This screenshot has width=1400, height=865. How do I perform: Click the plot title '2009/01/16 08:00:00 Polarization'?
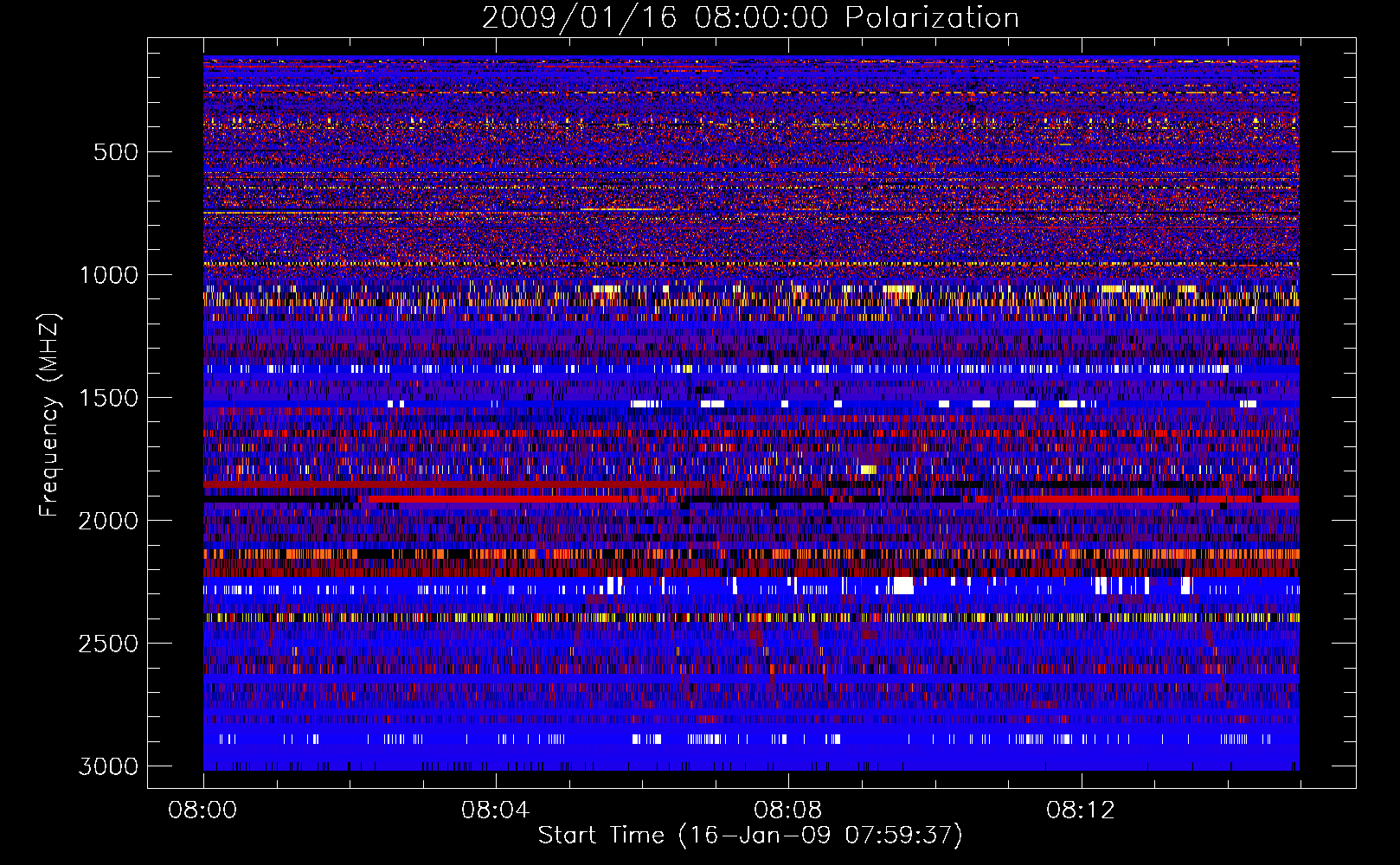(x=750, y=18)
